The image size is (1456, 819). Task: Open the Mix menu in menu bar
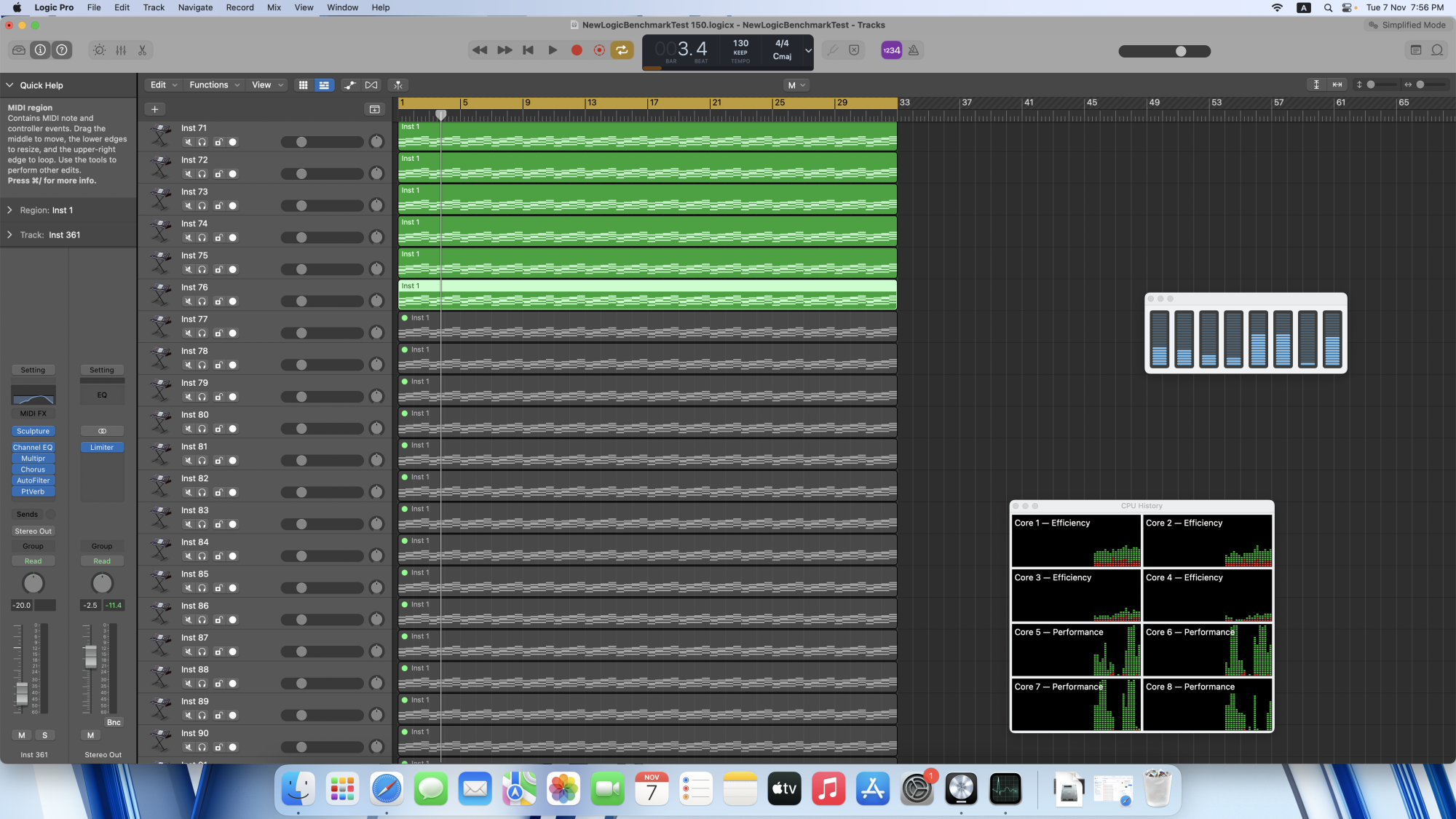pyautogui.click(x=273, y=7)
